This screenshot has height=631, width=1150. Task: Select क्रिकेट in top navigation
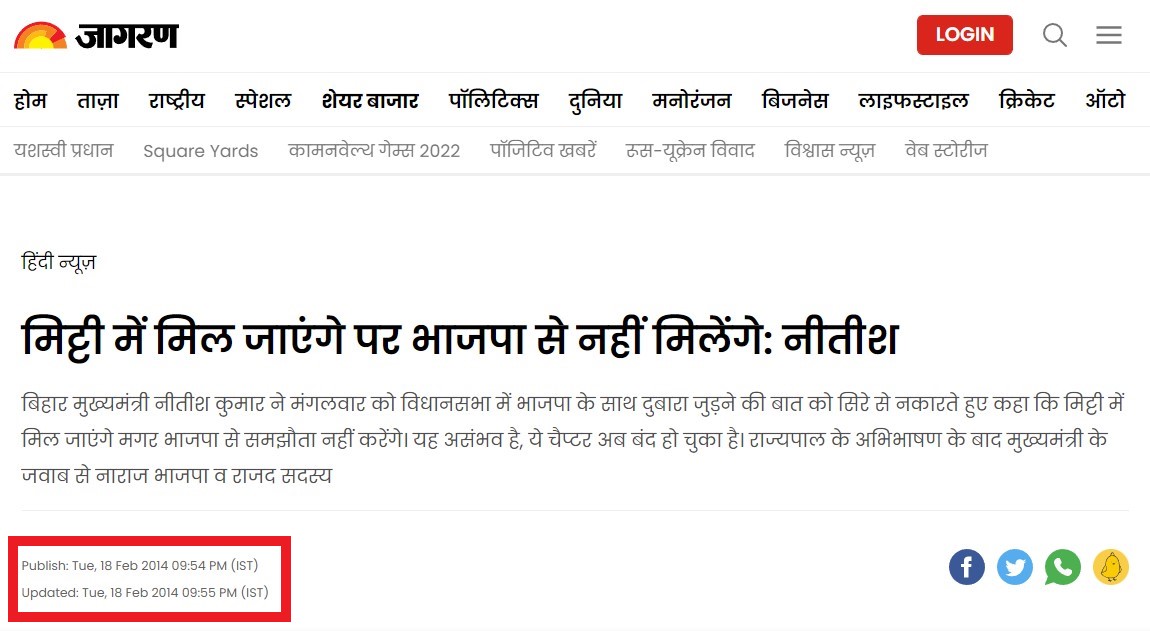coord(1027,100)
